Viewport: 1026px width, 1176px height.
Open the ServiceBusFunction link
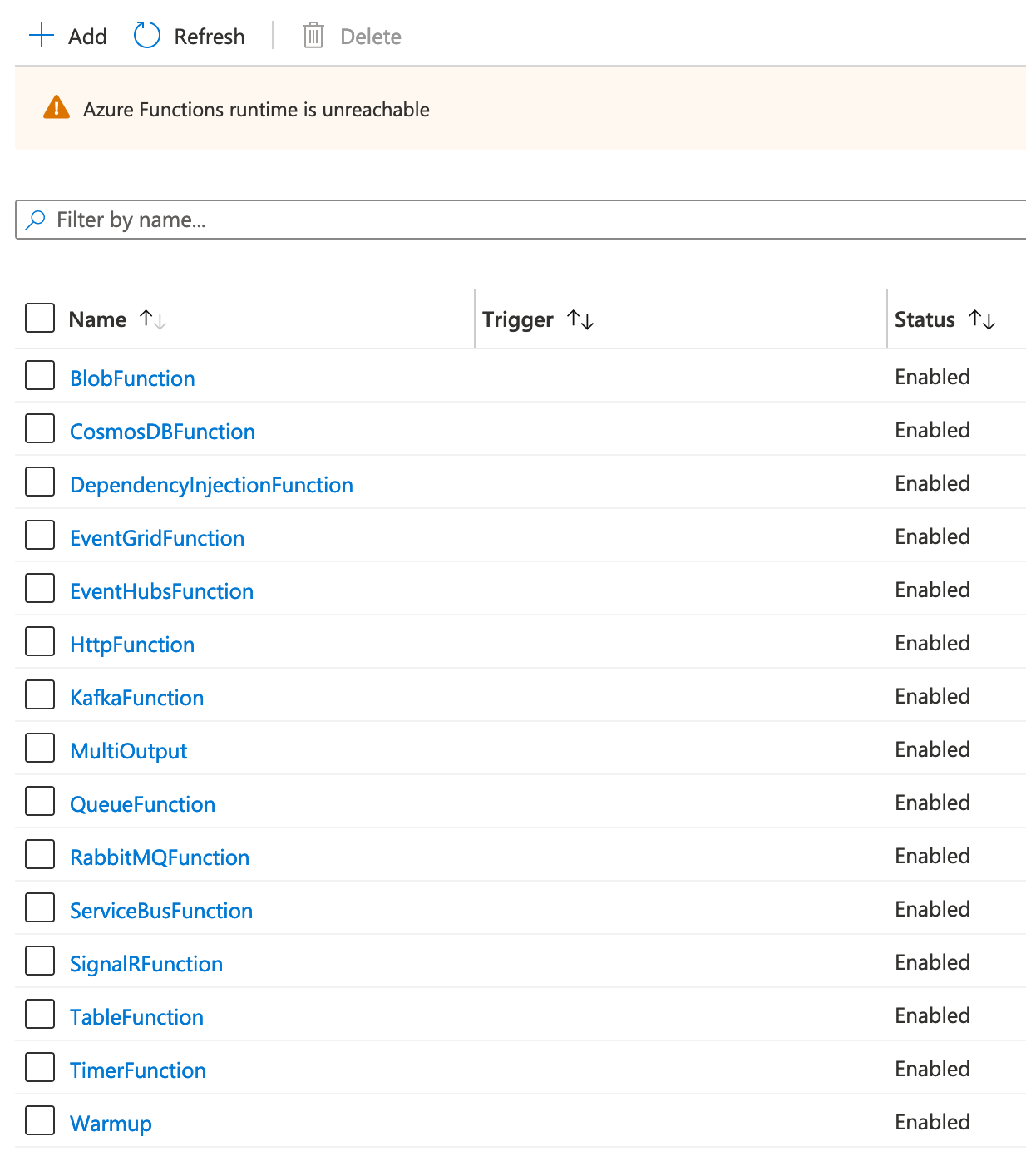tap(161, 909)
